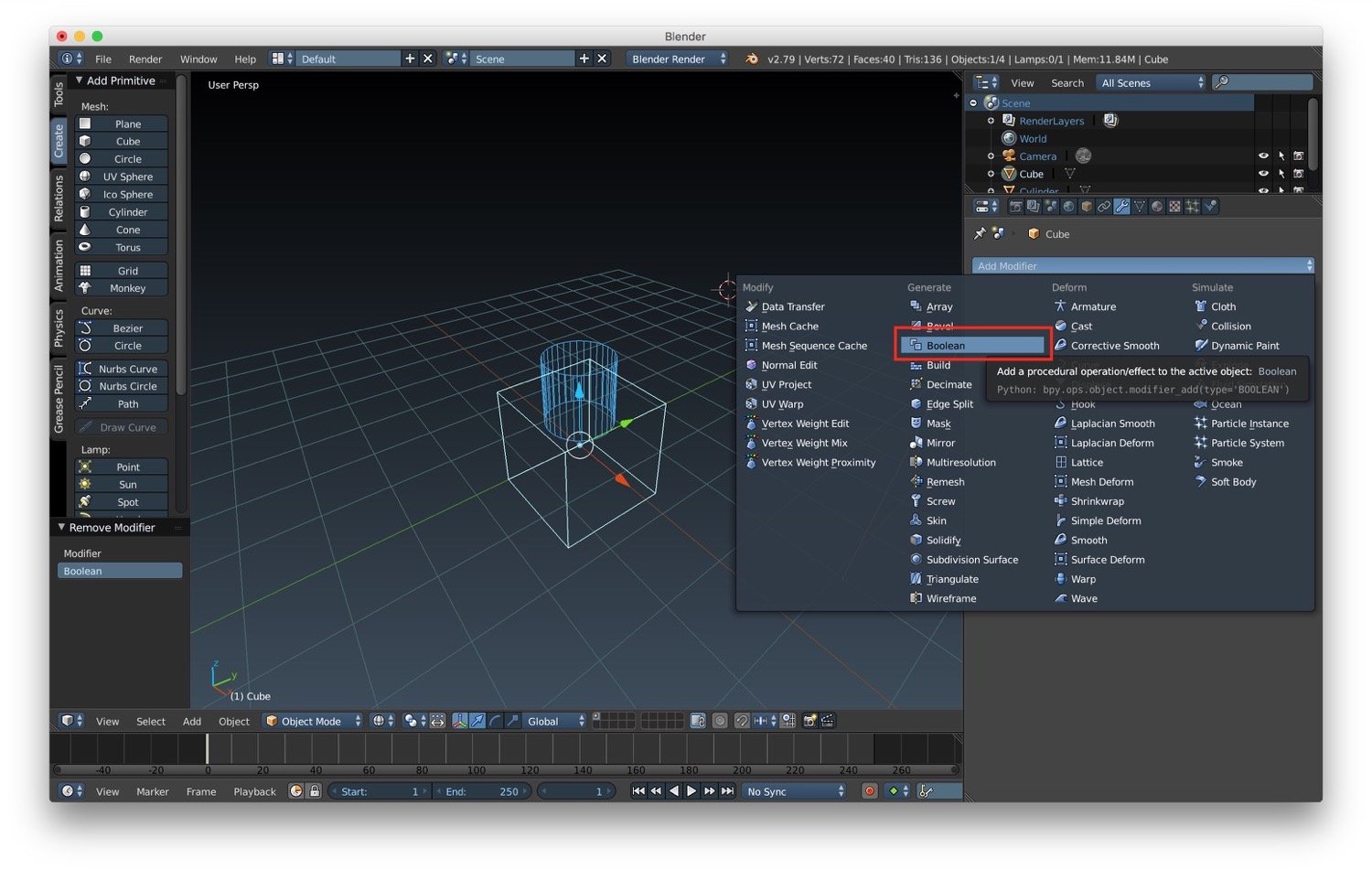Click the RenderLayers data icon in outliner row
Screen dimensions: 1372x869
click(x=1110, y=121)
